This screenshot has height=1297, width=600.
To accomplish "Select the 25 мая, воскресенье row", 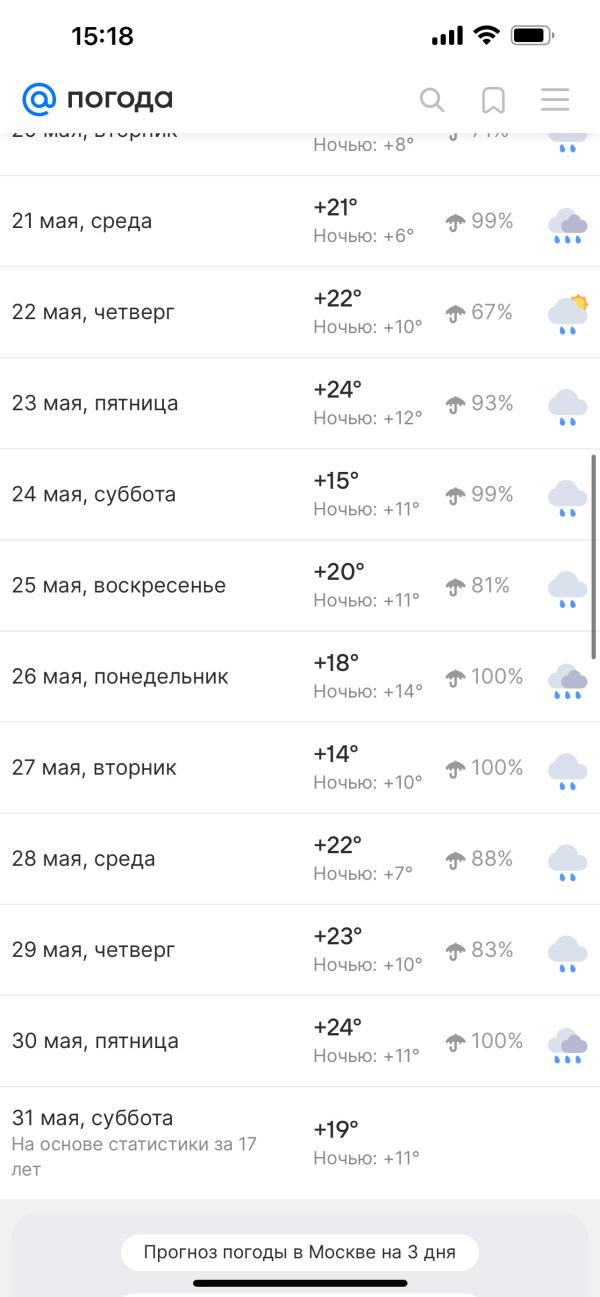I will click(x=119, y=585).
